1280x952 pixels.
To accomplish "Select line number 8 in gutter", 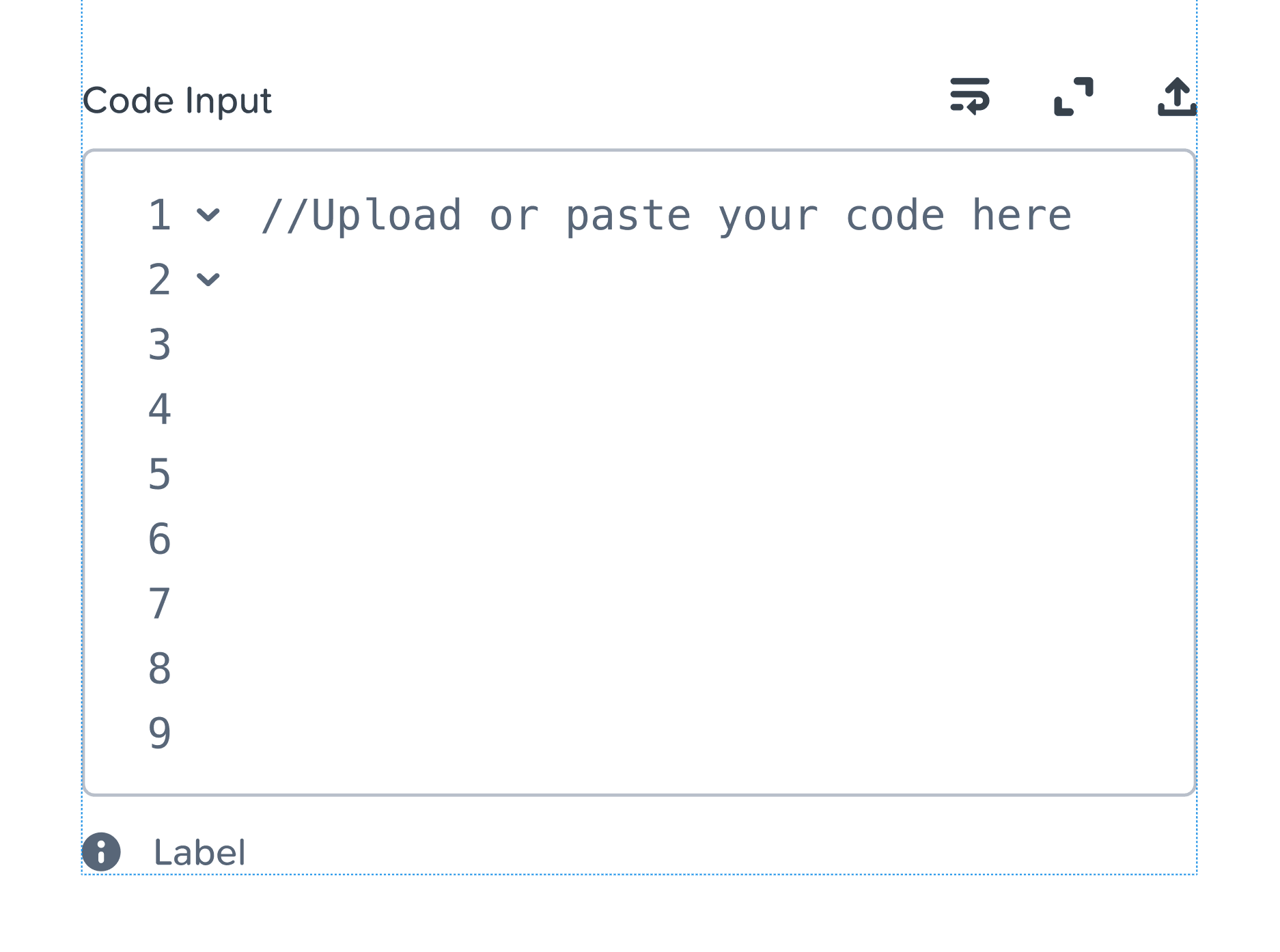I will [x=159, y=669].
